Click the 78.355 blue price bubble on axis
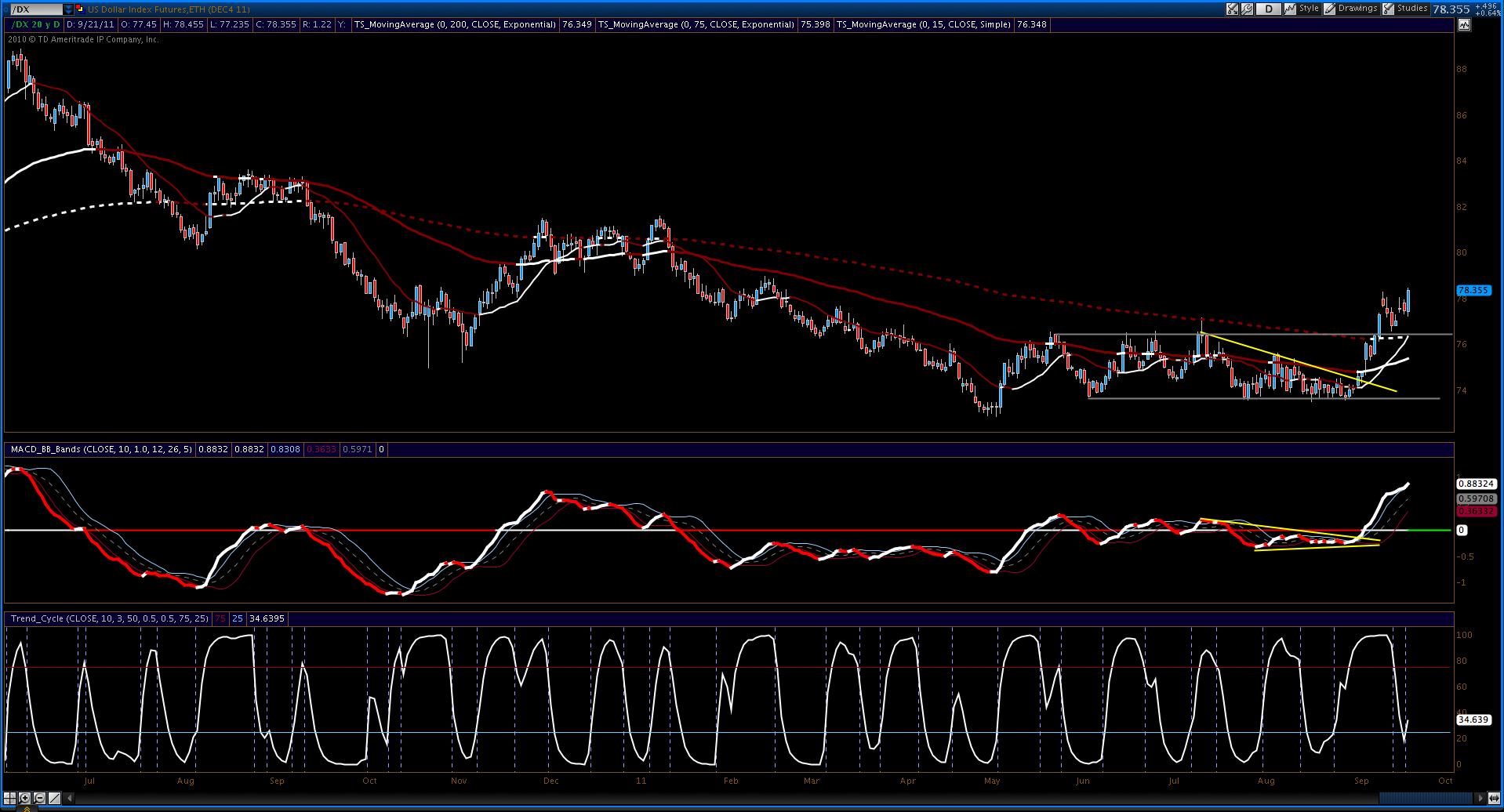 [1473, 290]
